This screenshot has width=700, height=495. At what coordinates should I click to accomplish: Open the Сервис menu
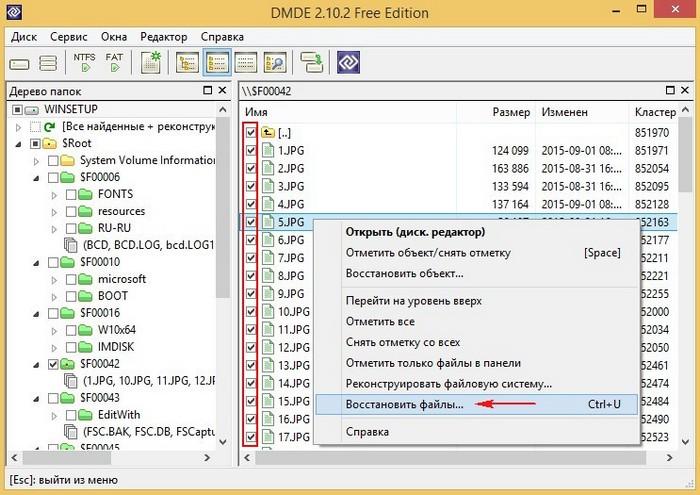[x=69, y=37]
